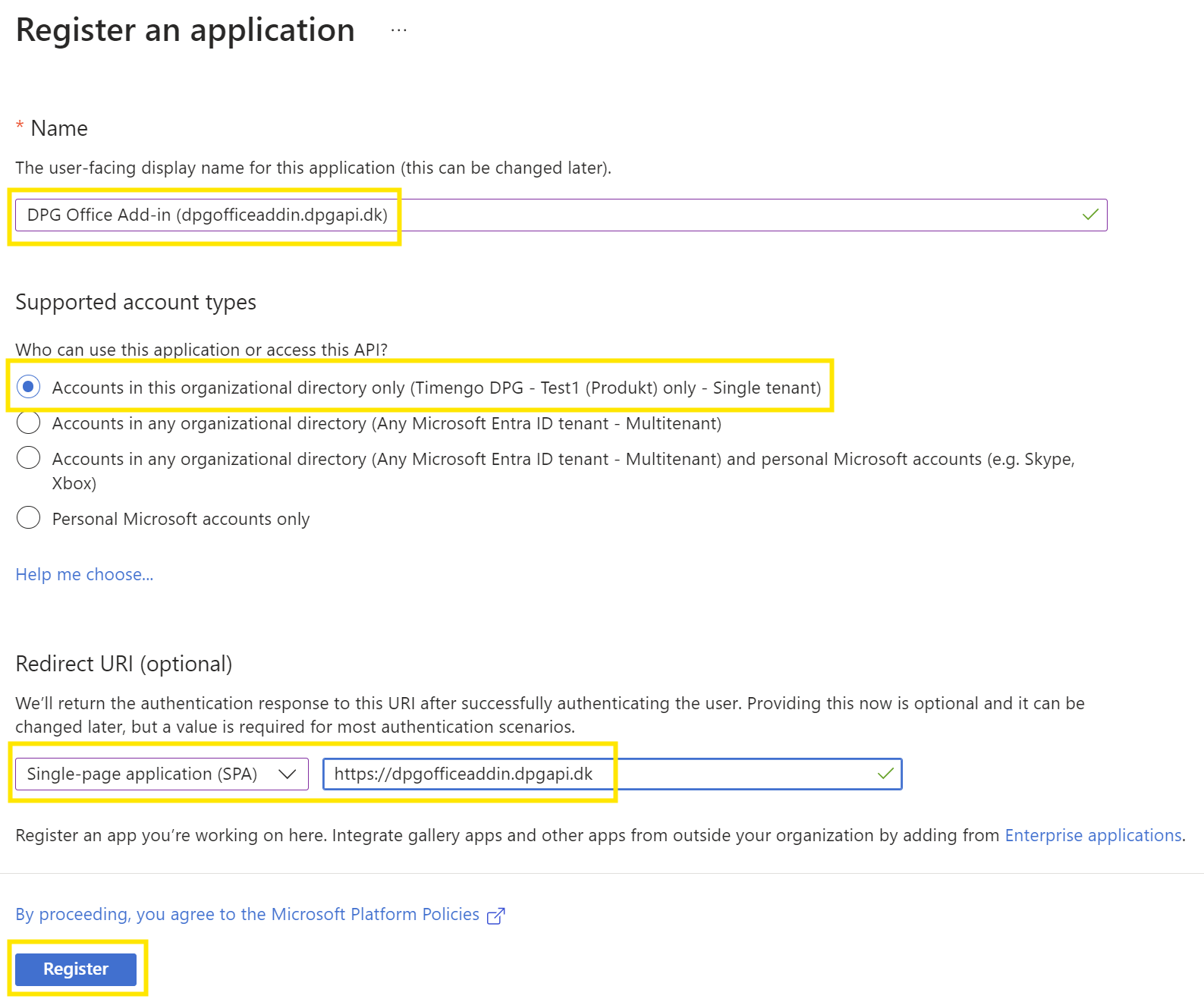Choose the Multitenant-only Entra ID accounts option
Image resolution: width=1204 pixels, height=1002 pixels.
point(29,422)
